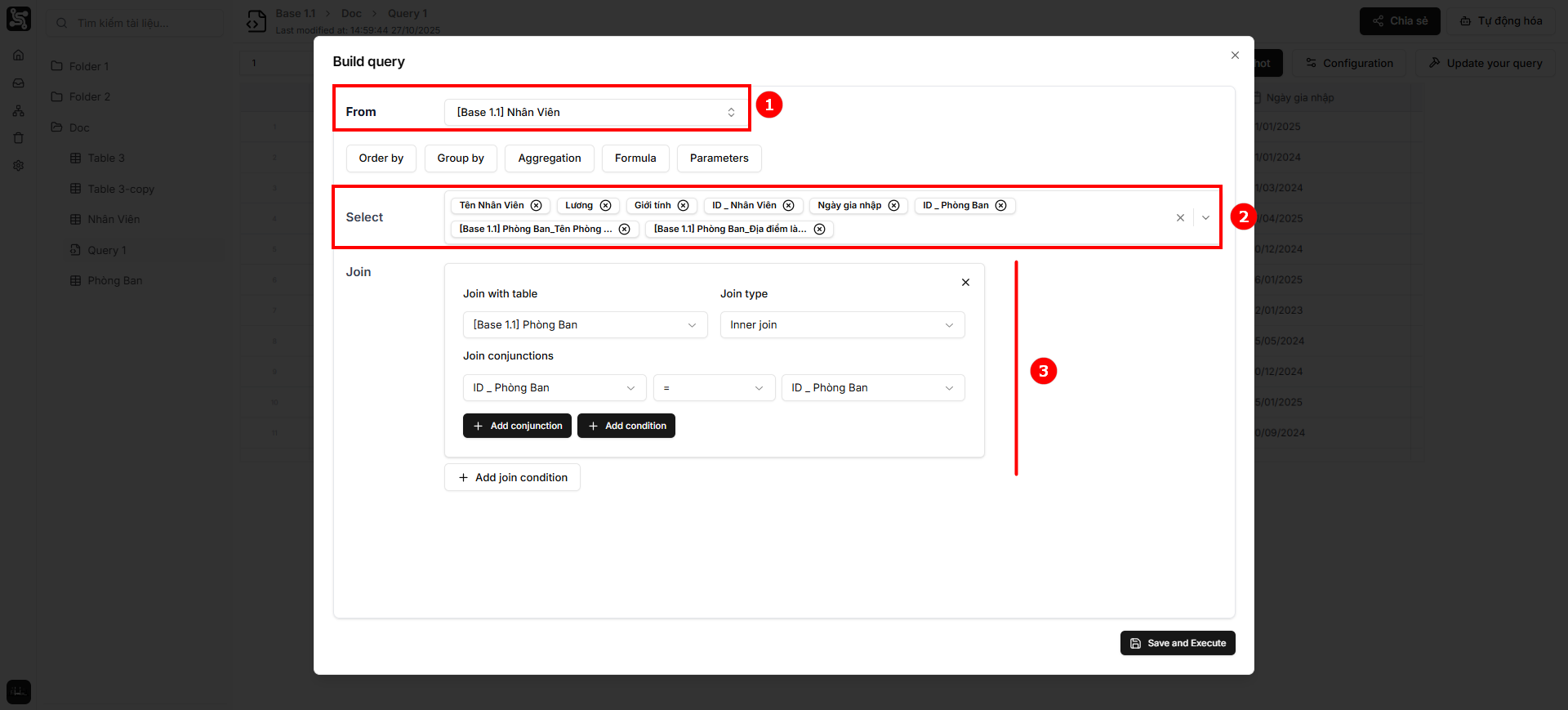Click Save and Execute

click(1178, 643)
